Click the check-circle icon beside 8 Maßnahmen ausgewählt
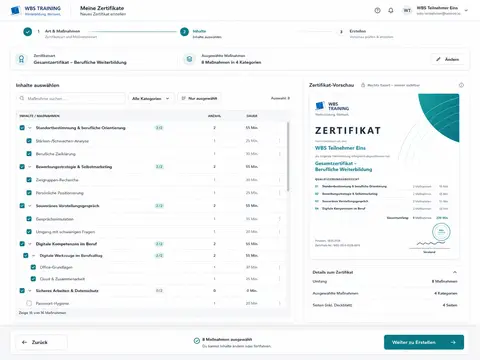Image resolution: width=480 pixels, height=360 pixels. (197, 341)
